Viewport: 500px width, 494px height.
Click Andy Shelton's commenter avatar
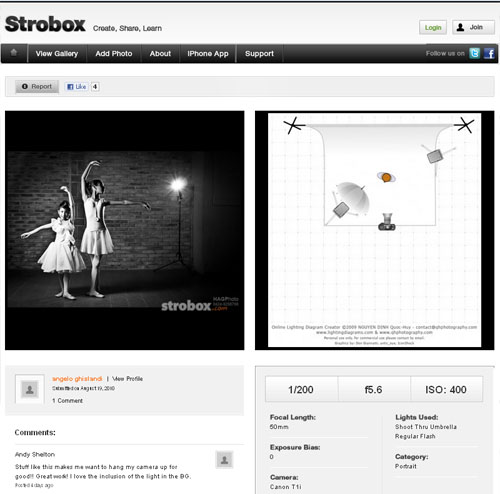(224, 460)
